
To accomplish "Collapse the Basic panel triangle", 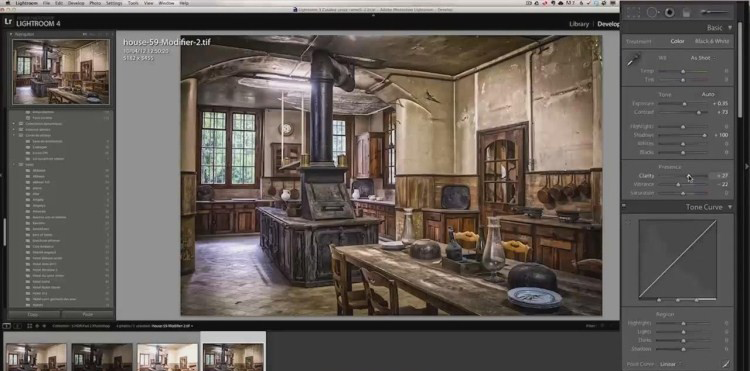I will [x=729, y=28].
